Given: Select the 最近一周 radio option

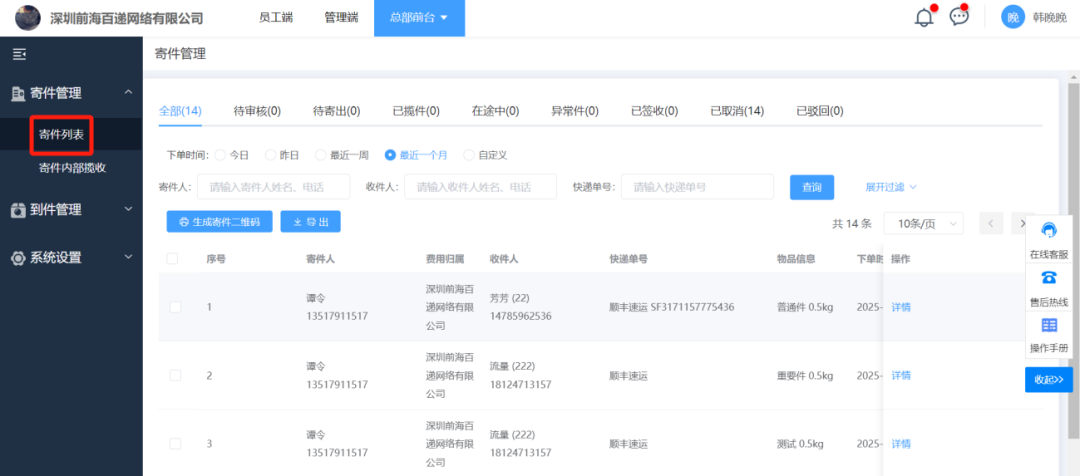Looking at the screenshot, I should tap(320, 155).
